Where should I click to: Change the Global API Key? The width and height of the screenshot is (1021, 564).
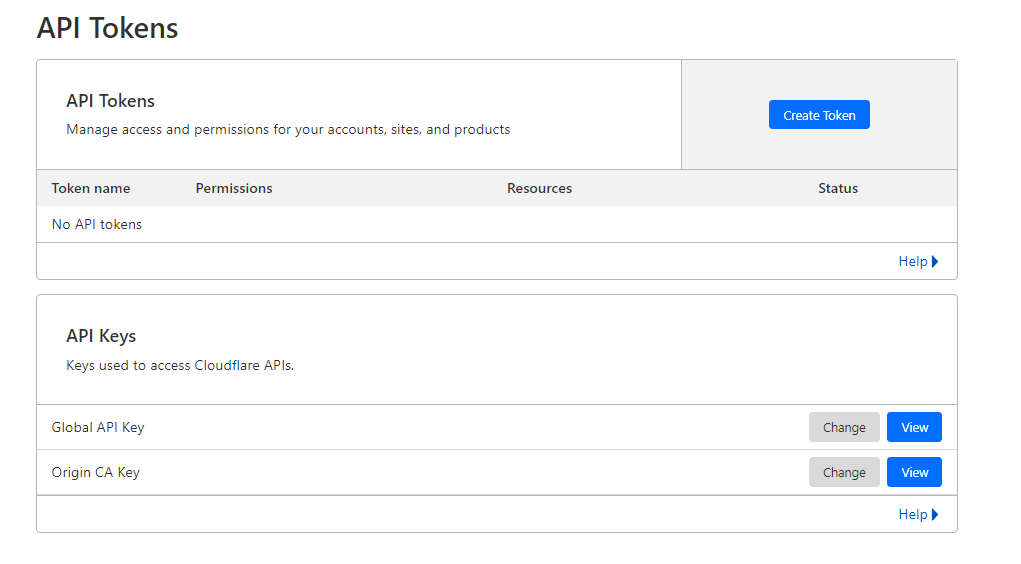pos(844,427)
